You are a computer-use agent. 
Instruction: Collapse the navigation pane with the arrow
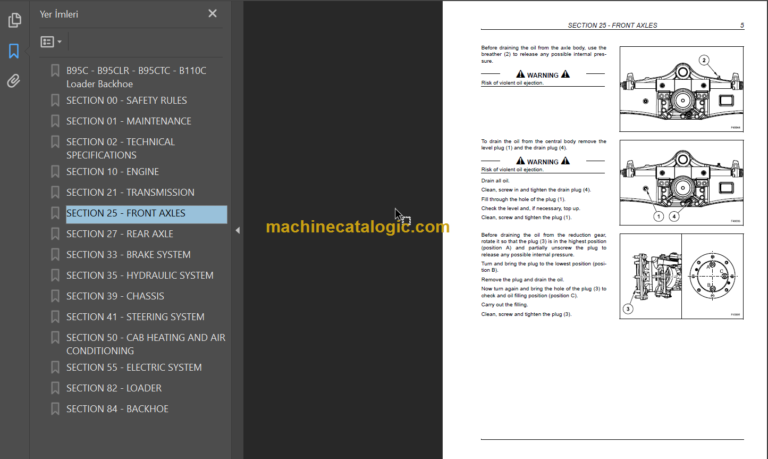tap(238, 230)
